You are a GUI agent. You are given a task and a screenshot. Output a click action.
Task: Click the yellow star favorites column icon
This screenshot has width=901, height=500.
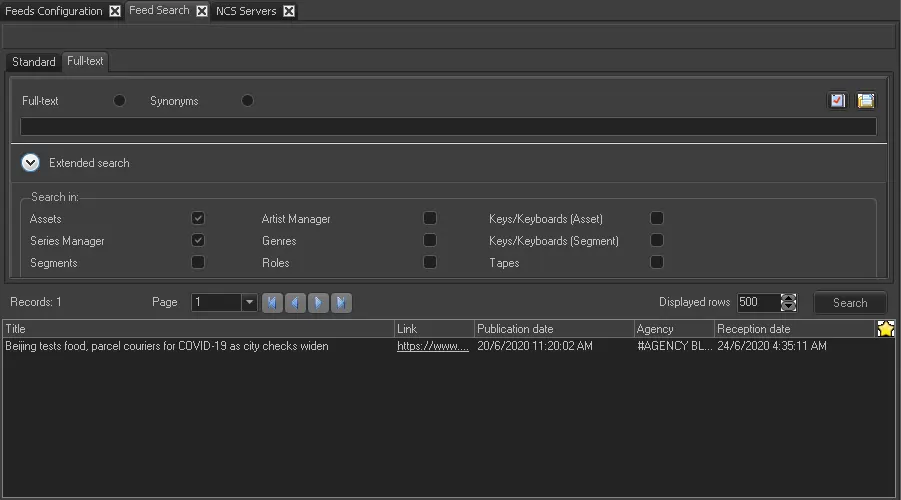point(885,329)
